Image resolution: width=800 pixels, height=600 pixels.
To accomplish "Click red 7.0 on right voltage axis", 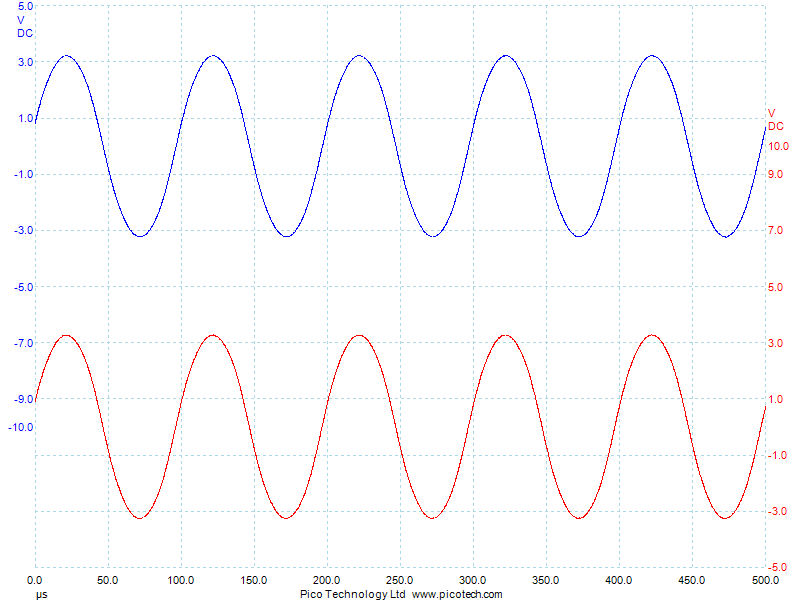I will tap(776, 231).
